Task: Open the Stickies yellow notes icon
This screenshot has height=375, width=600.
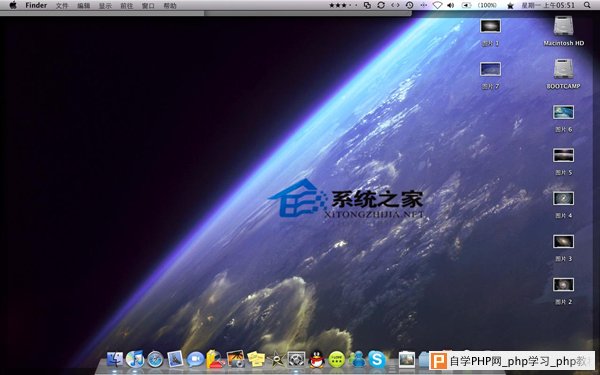Action: (x=256, y=359)
